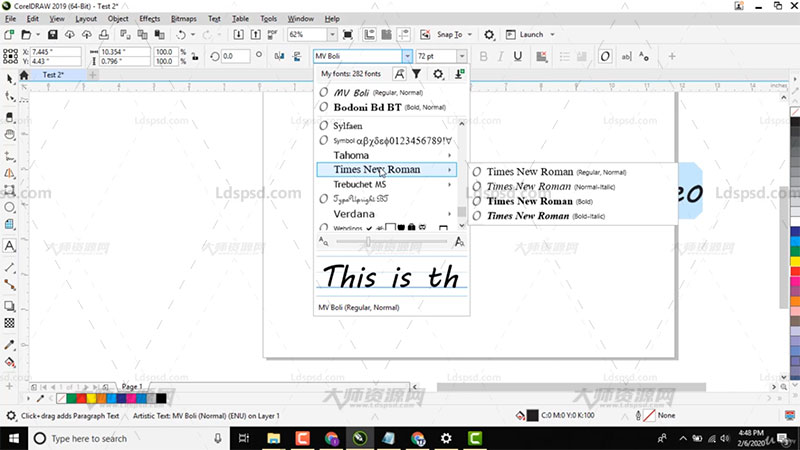The image size is (800, 450).
Task: Select the Ellipse tool
Action: point(10,207)
